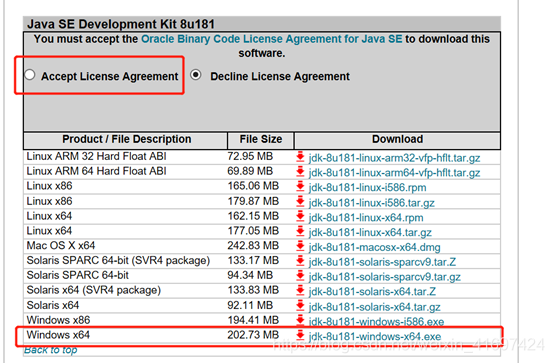Click download arrow icon for linux-x64.rpm
554x363 pixels.
tap(300, 216)
